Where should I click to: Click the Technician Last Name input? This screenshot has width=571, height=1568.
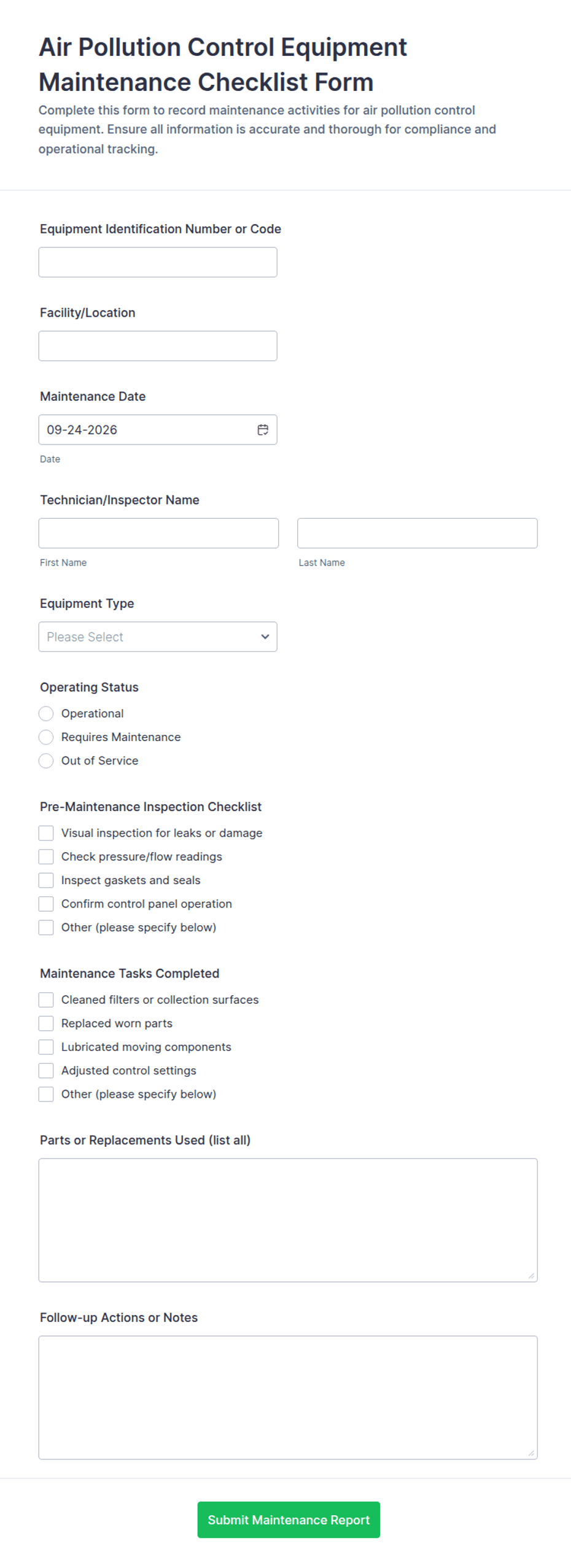click(418, 533)
